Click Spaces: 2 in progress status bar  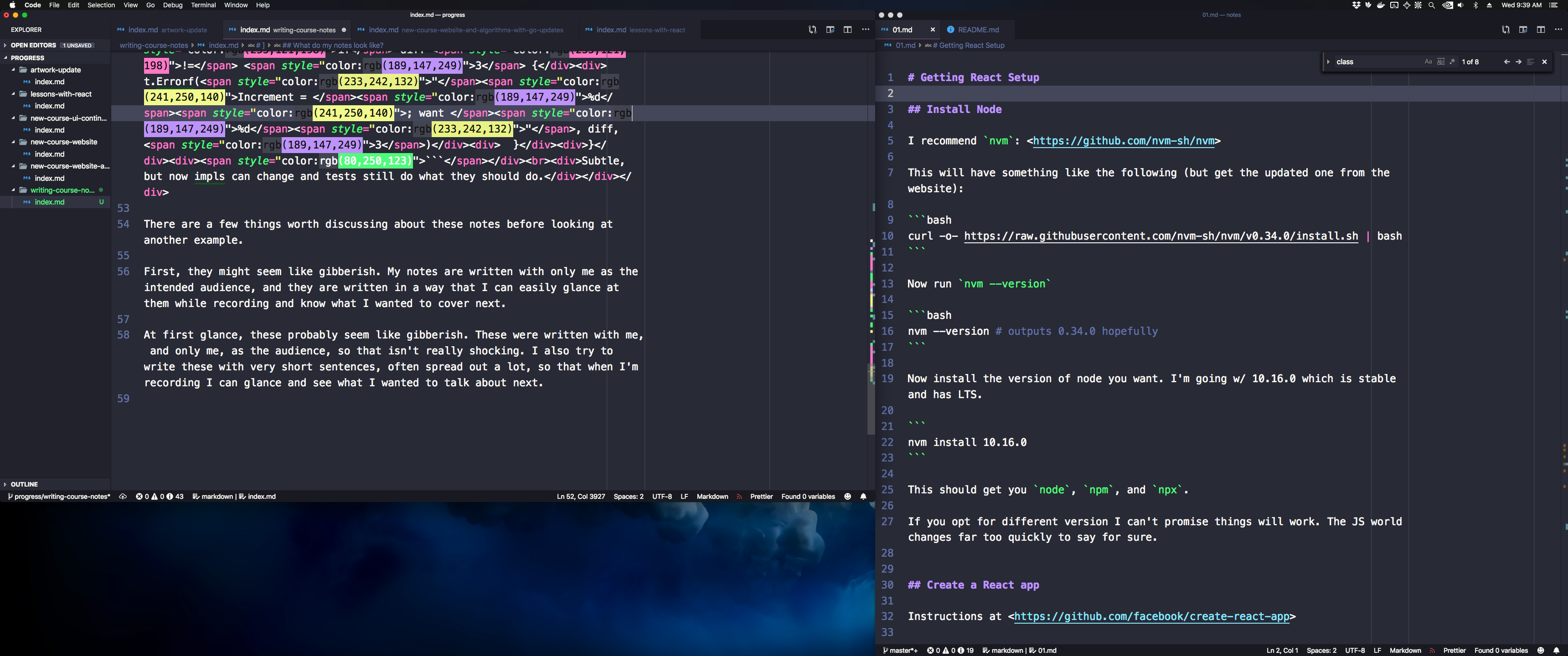pyautogui.click(x=628, y=497)
